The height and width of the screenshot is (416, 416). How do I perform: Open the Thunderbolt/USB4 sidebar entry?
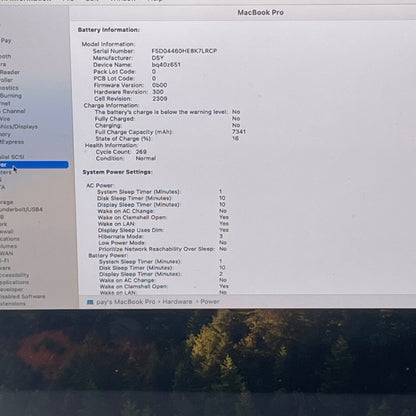pyautogui.click(x=21, y=210)
